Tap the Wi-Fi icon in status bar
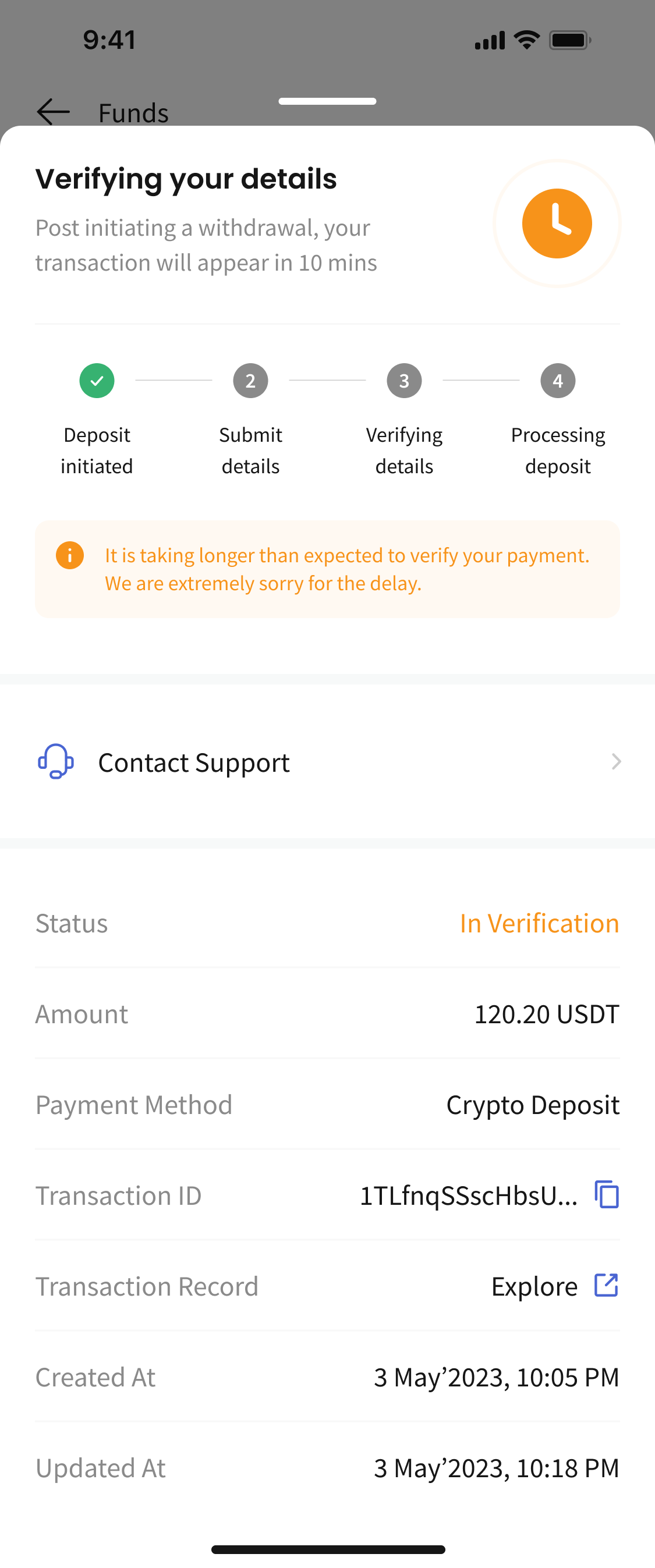This screenshot has height=1568, width=655. (x=526, y=40)
